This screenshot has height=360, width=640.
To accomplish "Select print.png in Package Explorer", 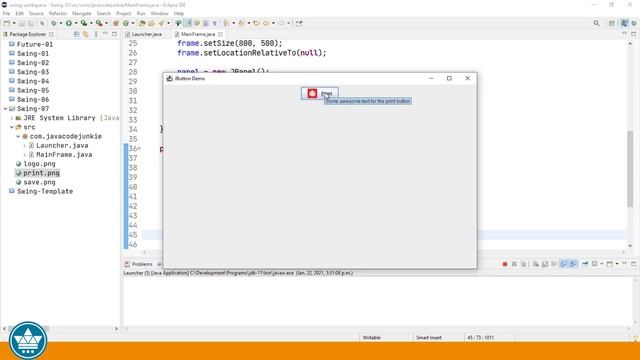I will coord(41,173).
